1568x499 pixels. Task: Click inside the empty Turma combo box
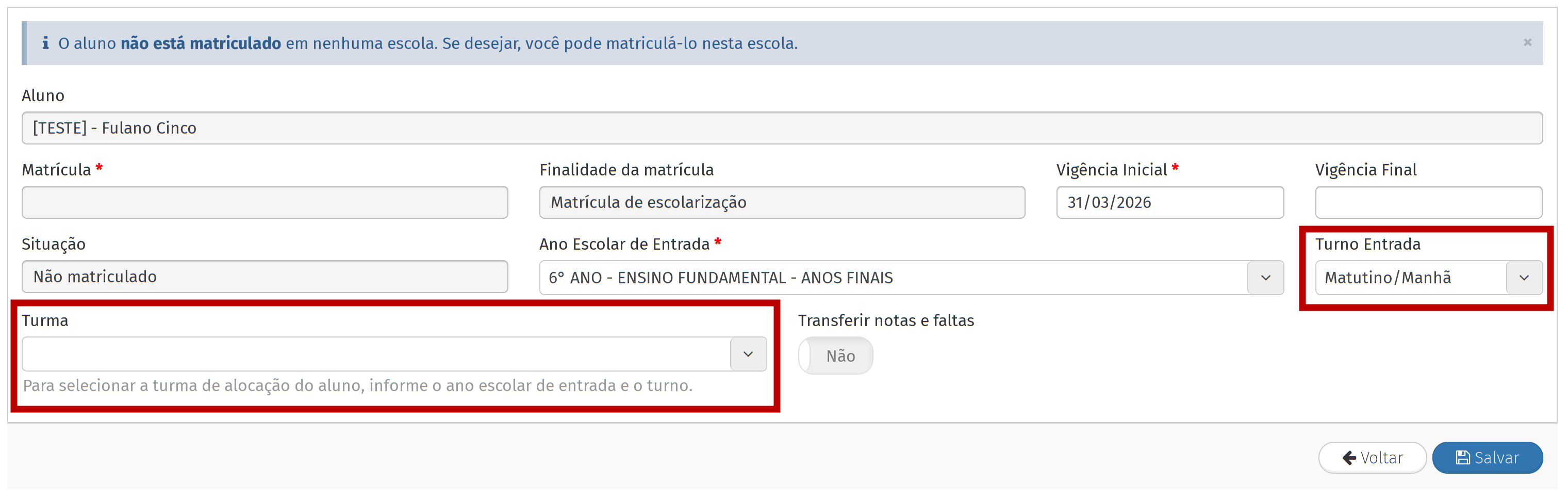[375, 354]
